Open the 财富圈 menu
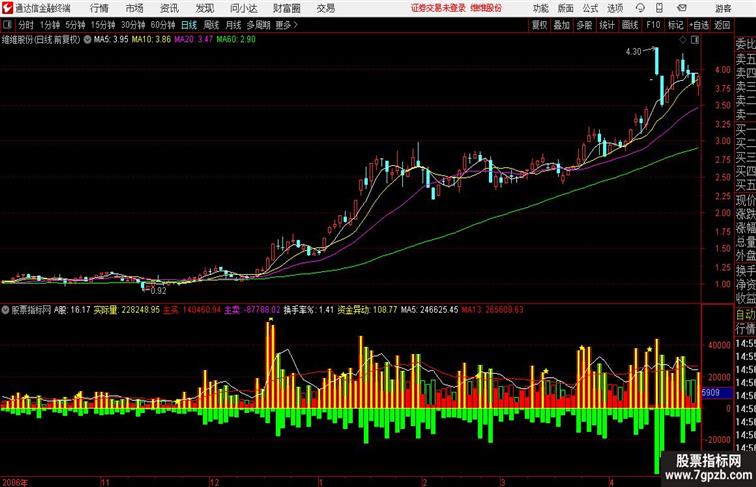756x487 pixels. pyautogui.click(x=286, y=8)
